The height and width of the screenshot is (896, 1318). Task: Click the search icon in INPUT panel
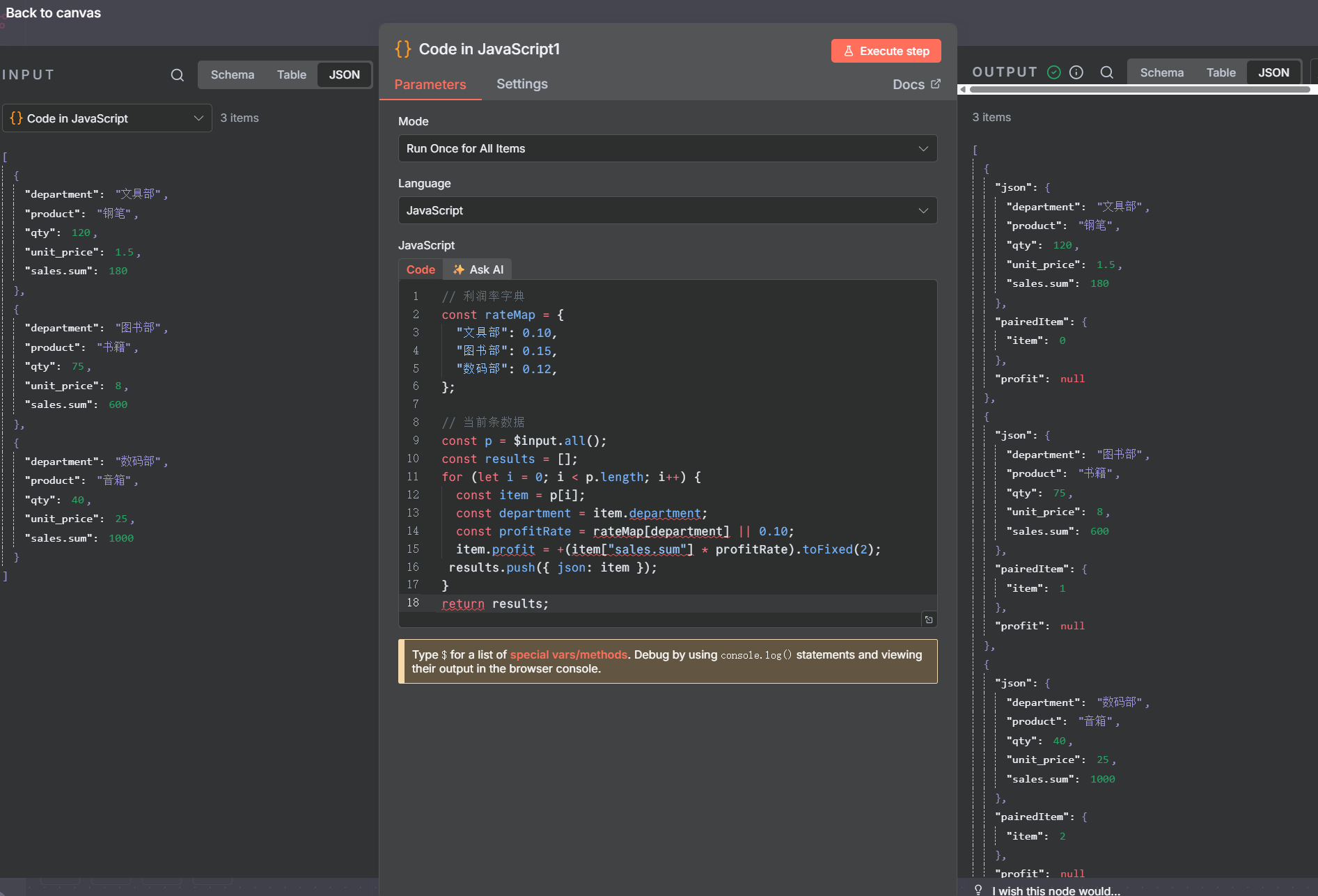[178, 75]
